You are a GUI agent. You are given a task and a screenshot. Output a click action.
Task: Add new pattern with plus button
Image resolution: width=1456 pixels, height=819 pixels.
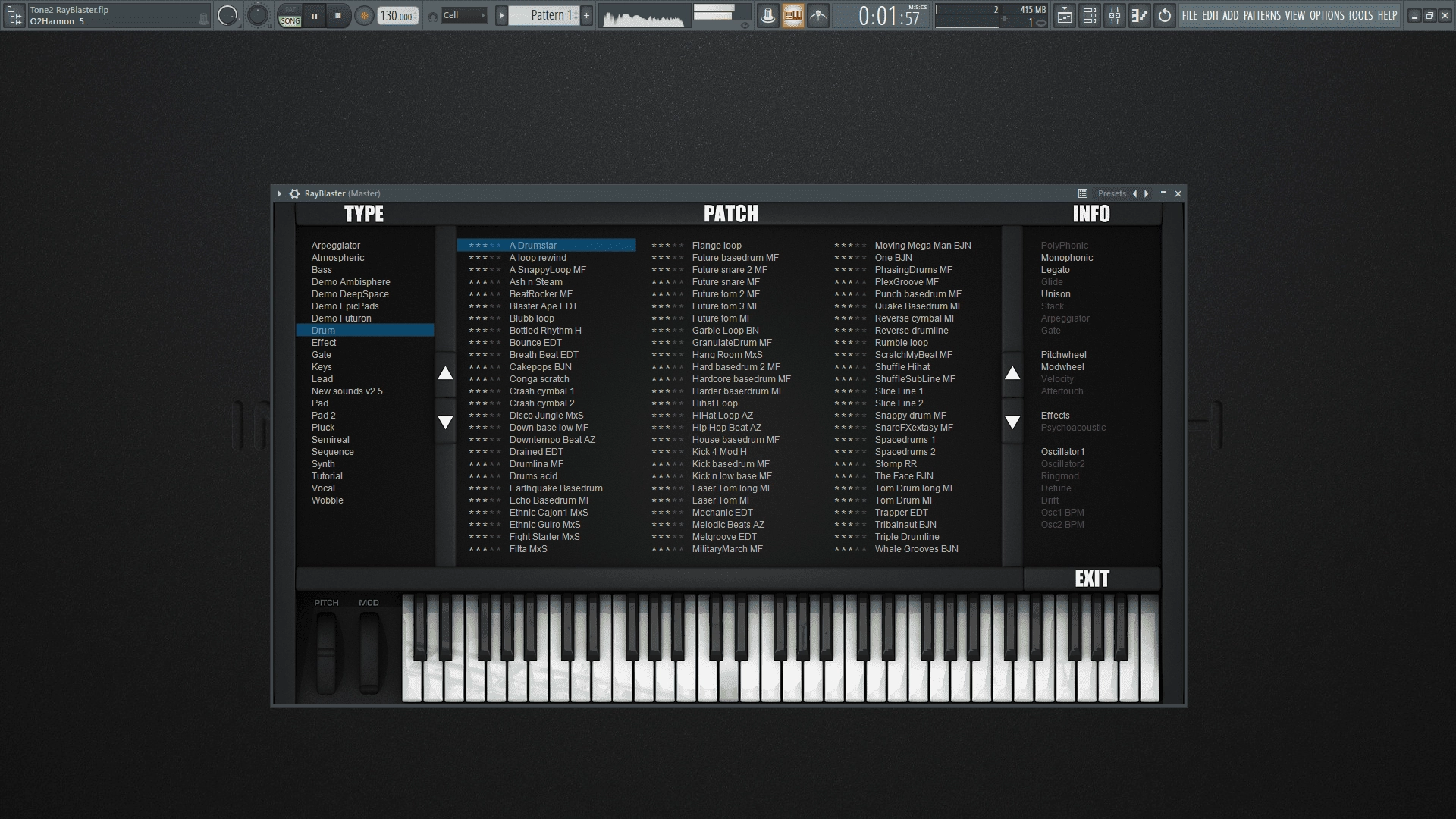pyautogui.click(x=586, y=15)
